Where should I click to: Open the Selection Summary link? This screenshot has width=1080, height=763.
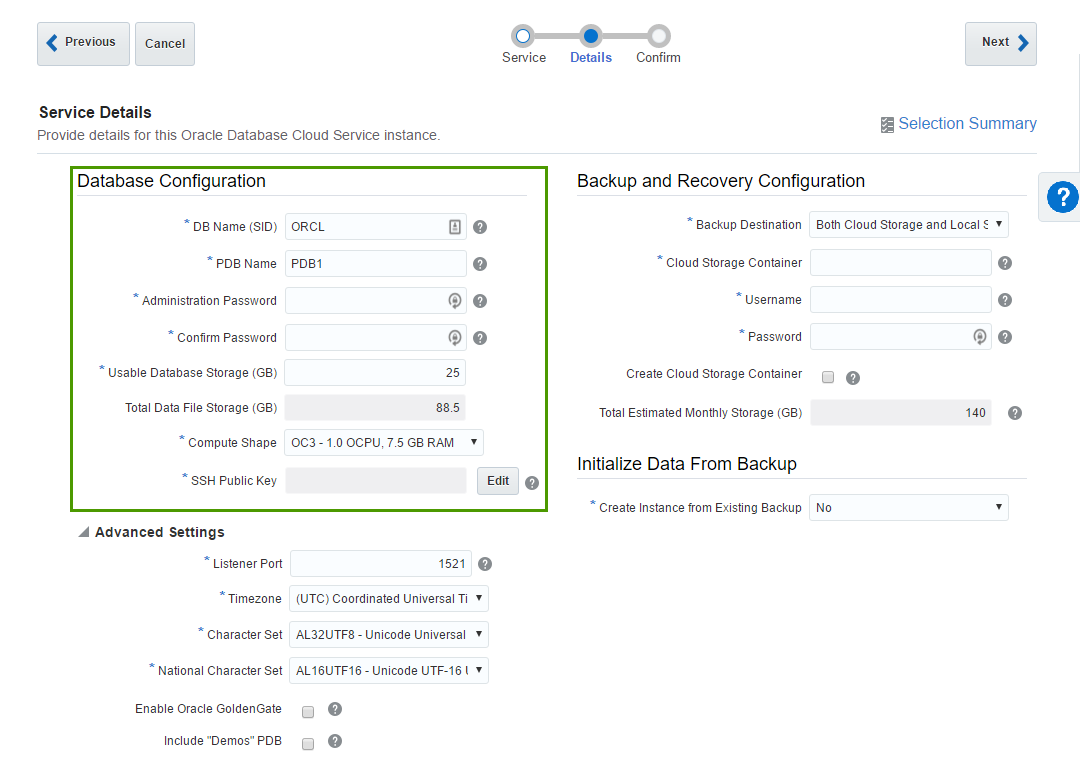click(967, 124)
